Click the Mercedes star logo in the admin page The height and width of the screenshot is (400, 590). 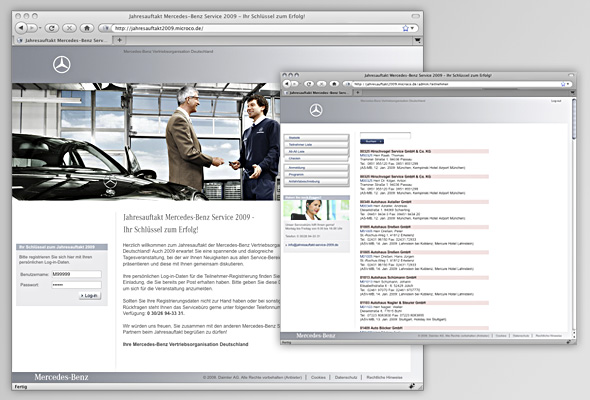[316, 110]
